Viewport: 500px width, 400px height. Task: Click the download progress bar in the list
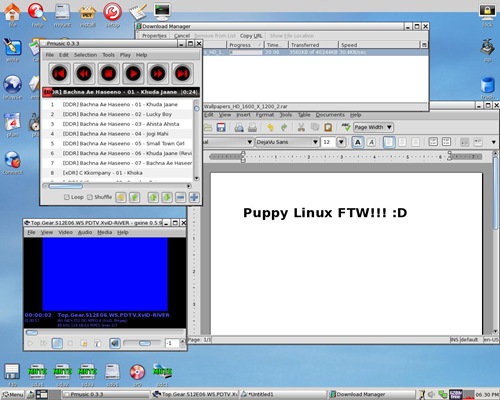(246, 53)
